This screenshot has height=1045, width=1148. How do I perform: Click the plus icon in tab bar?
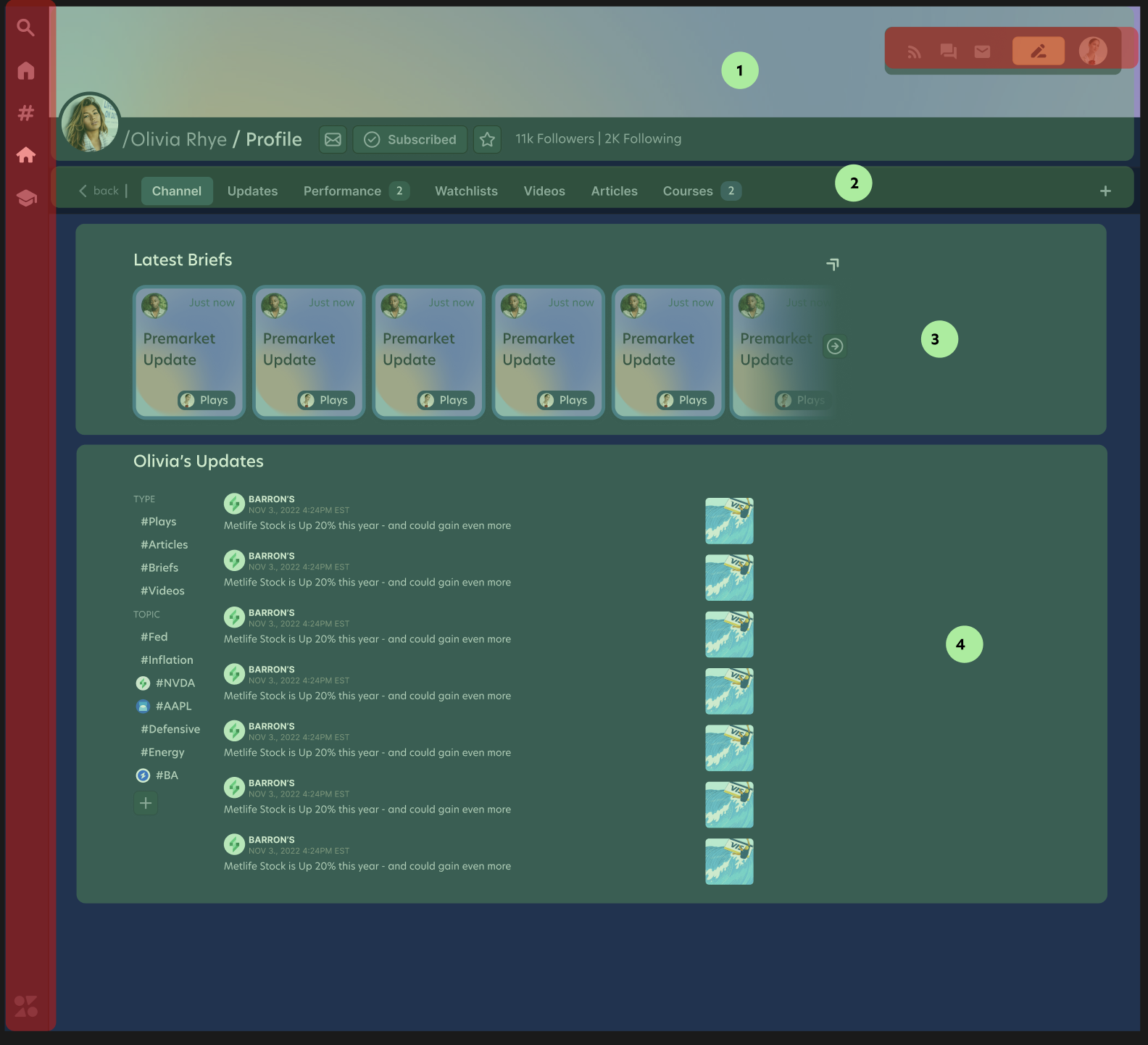pyautogui.click(x=1105, y=191)
